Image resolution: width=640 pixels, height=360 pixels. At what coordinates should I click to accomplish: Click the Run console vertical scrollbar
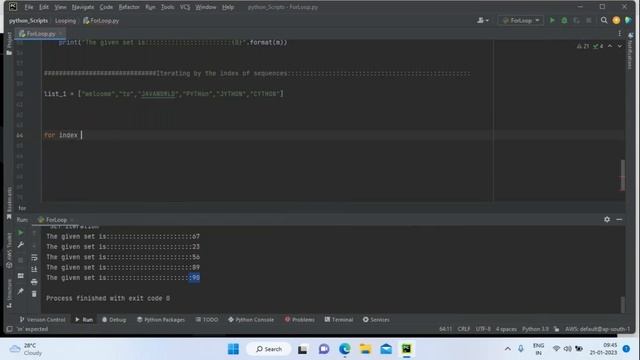622,303
